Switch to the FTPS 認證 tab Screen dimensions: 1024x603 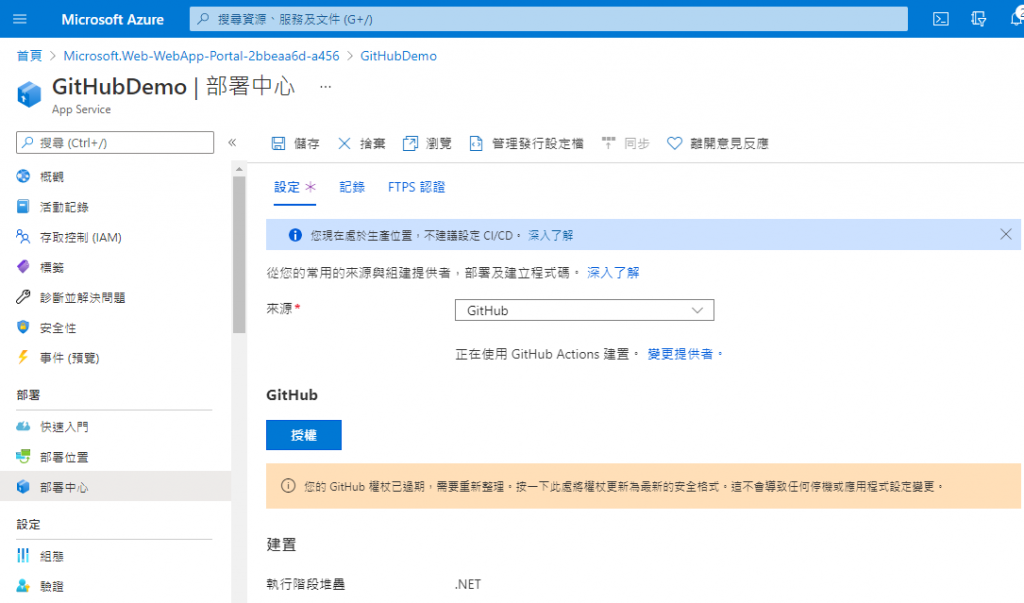point(416,187)
